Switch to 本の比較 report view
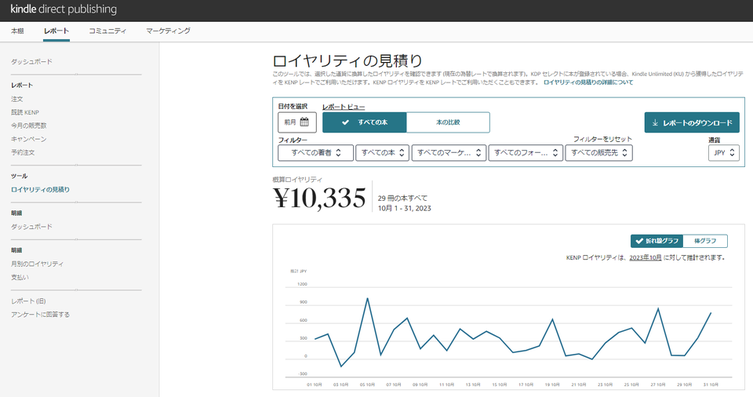753x397 pixels. tap(448, 122)
